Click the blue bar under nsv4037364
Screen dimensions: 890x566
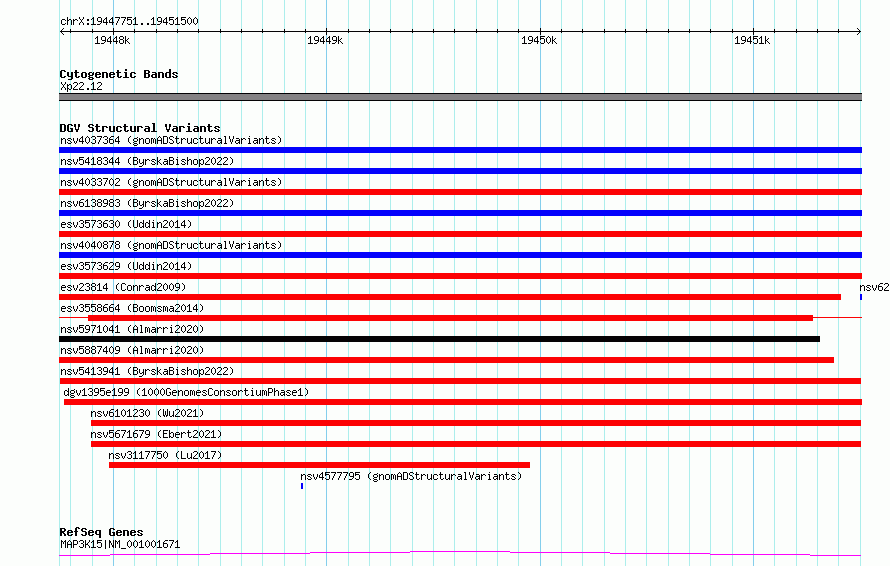(x=460, y=150)
